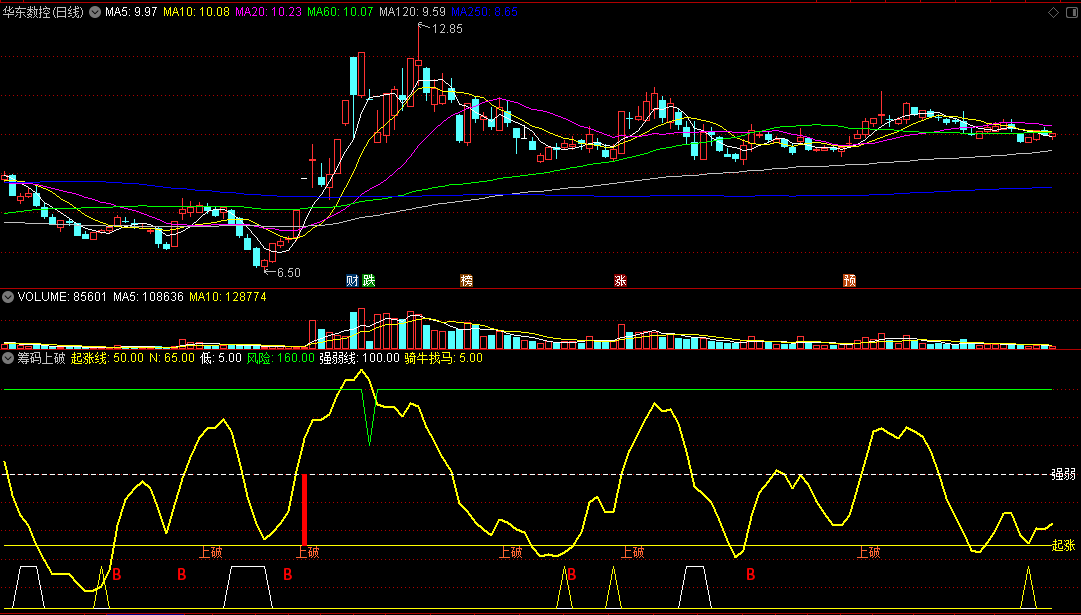Select the 华东数控(日线) chart title

coord(45,12)
